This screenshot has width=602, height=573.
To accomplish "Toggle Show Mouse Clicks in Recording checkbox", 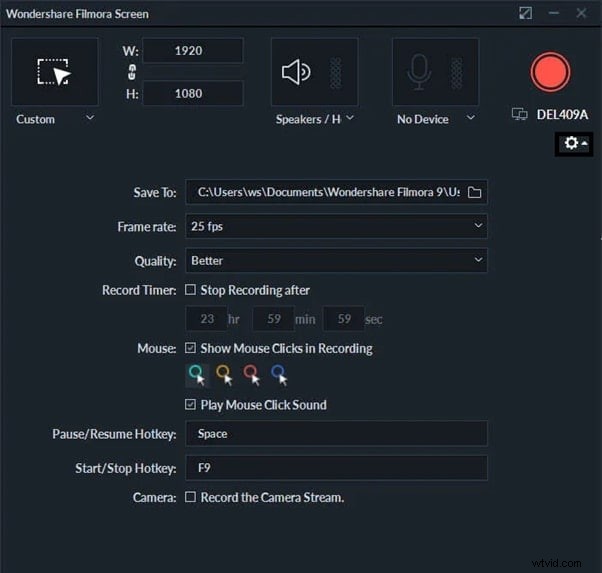I will pyautogui.click(x=190, y=348).
